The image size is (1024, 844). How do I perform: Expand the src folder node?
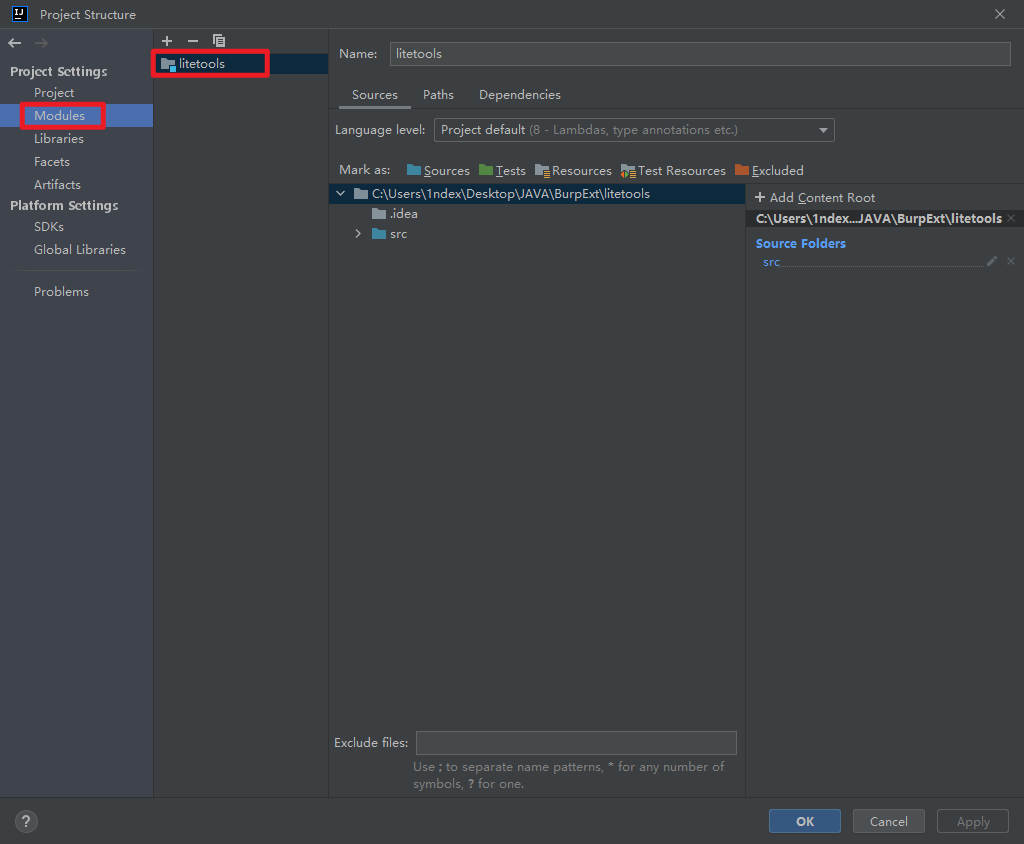pos(358,233)
